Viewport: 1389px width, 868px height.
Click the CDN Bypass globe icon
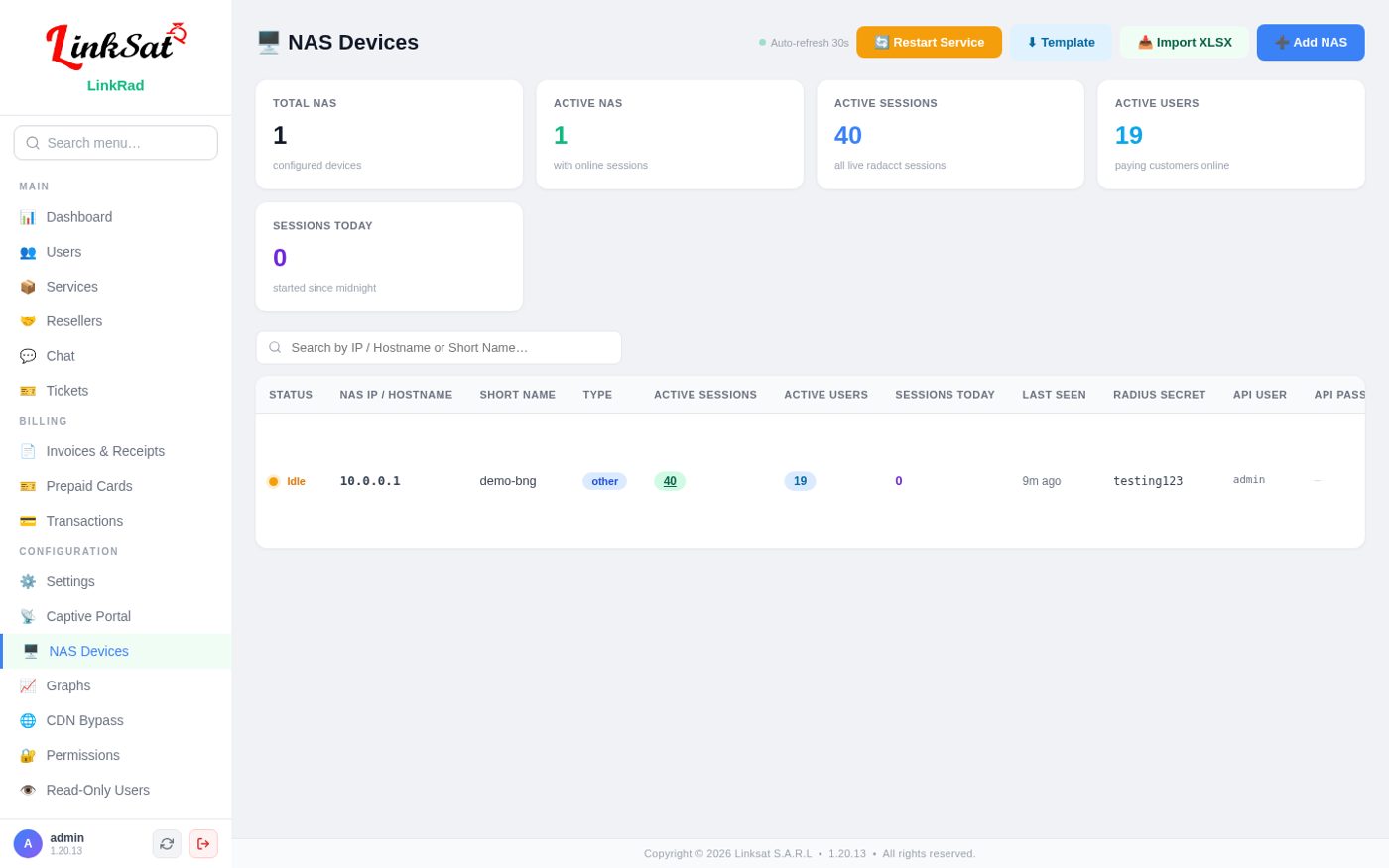coord(28,720)
